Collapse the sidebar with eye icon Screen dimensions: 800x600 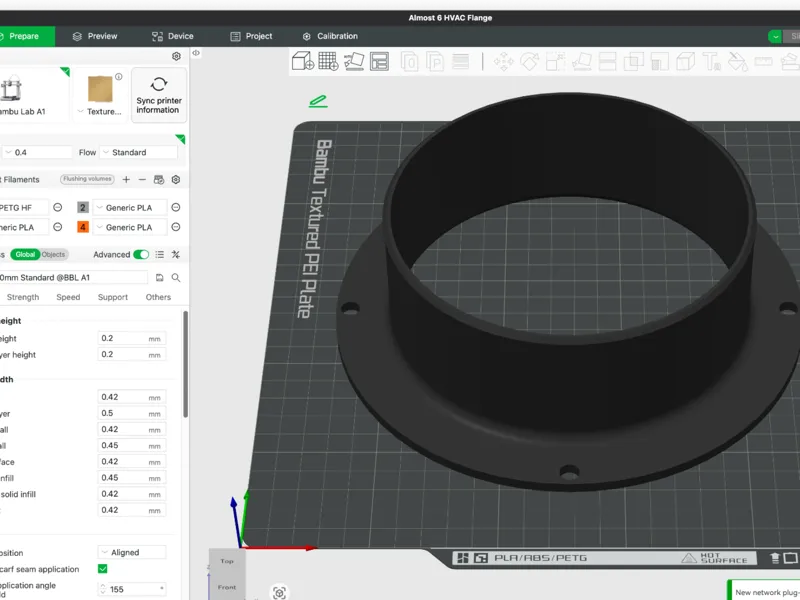point(196,53)
